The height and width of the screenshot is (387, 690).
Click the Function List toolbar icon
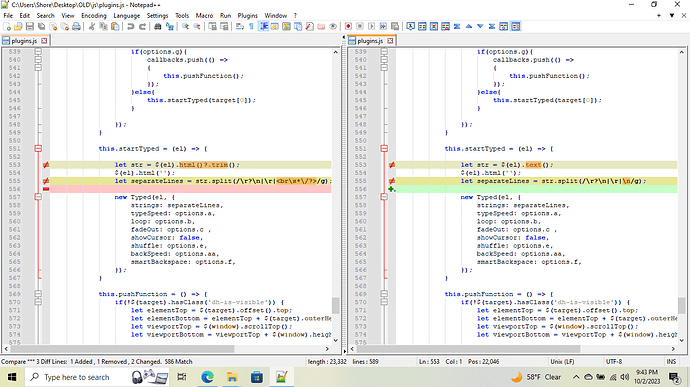309,26
